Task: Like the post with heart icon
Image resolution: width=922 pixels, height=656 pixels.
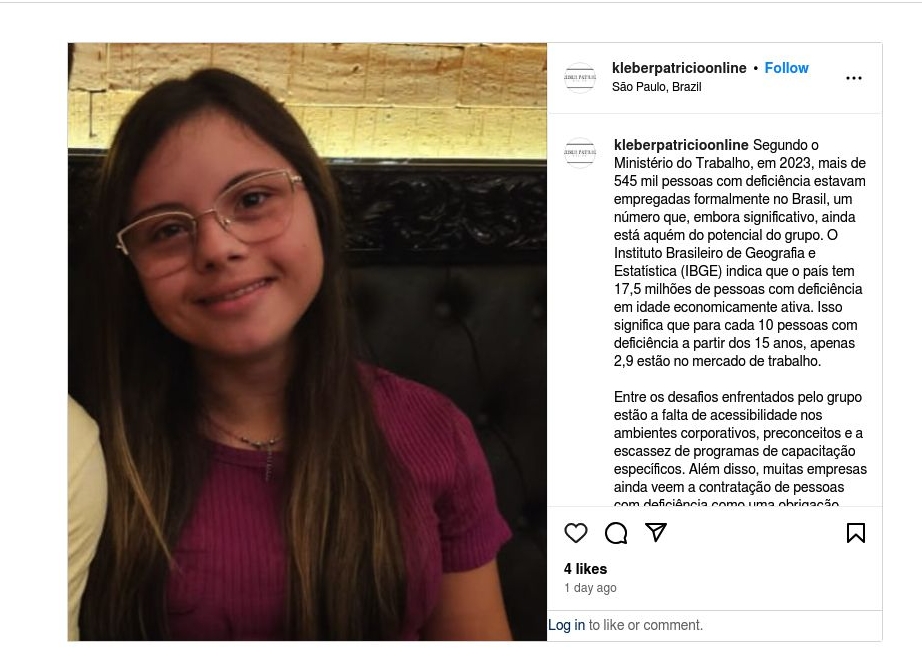Action: pos(576,533)
